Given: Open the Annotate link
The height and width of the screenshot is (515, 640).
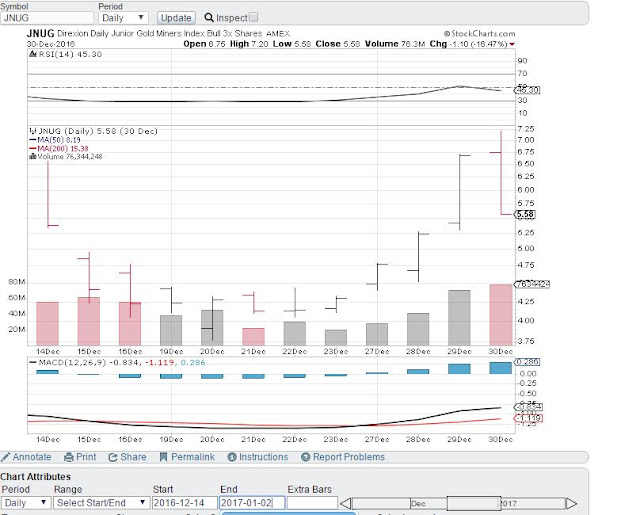Looking at the screenshot, I should [x=32, y=457].
